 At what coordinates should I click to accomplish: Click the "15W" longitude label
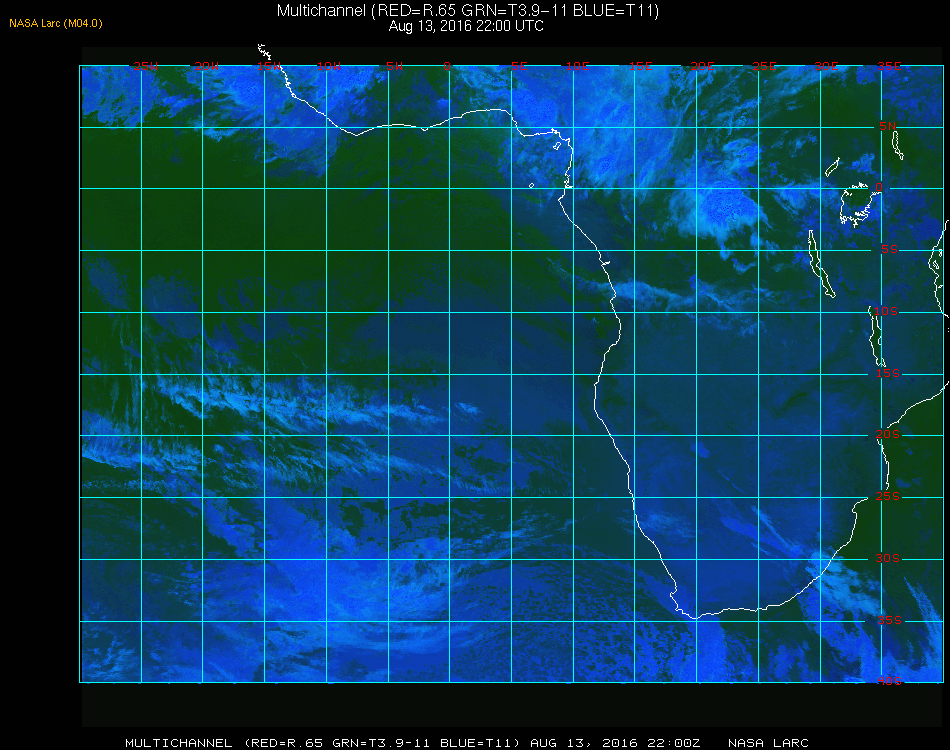pos(268,66)
